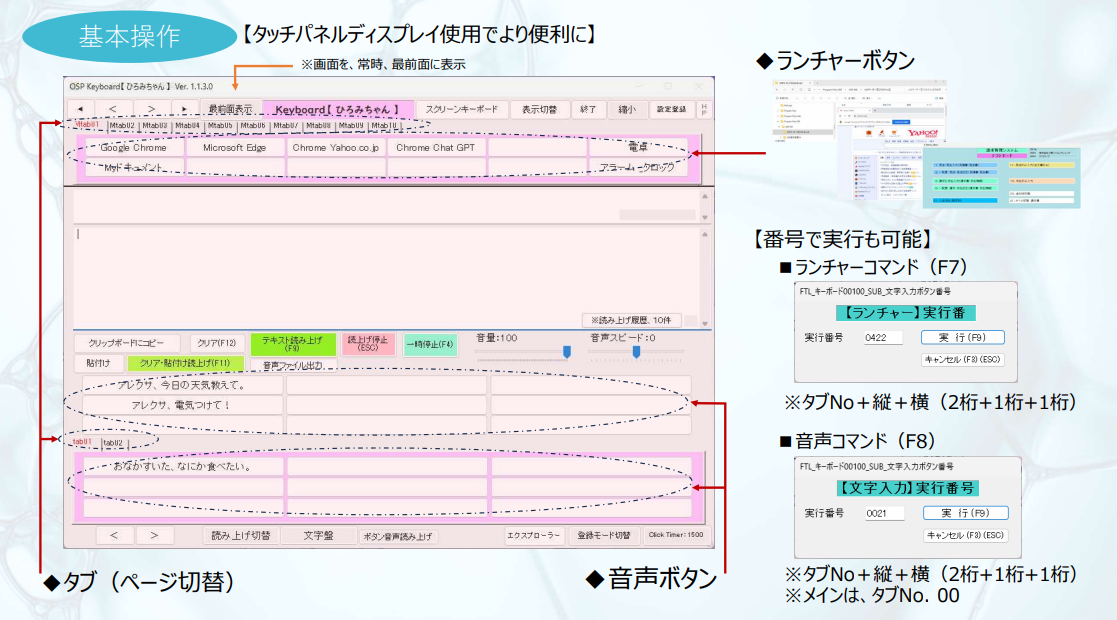Switch to the Mtab09 tab

pyautogui.click(x=351, y=125)
